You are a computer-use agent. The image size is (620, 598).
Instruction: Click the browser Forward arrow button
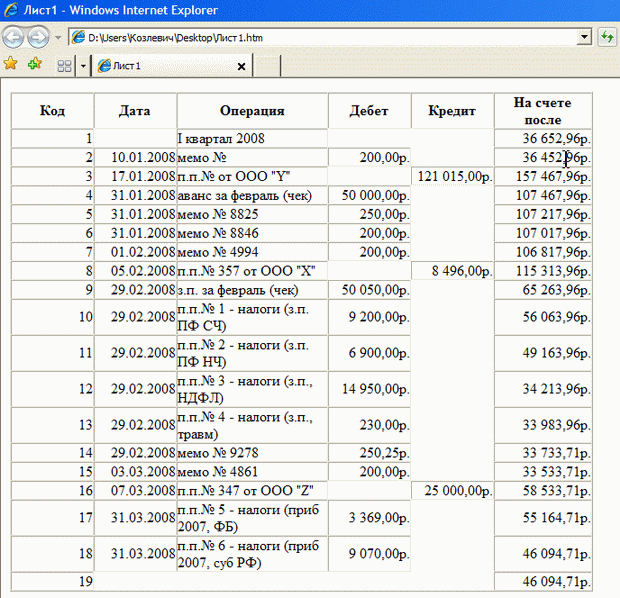click(38, 37)
